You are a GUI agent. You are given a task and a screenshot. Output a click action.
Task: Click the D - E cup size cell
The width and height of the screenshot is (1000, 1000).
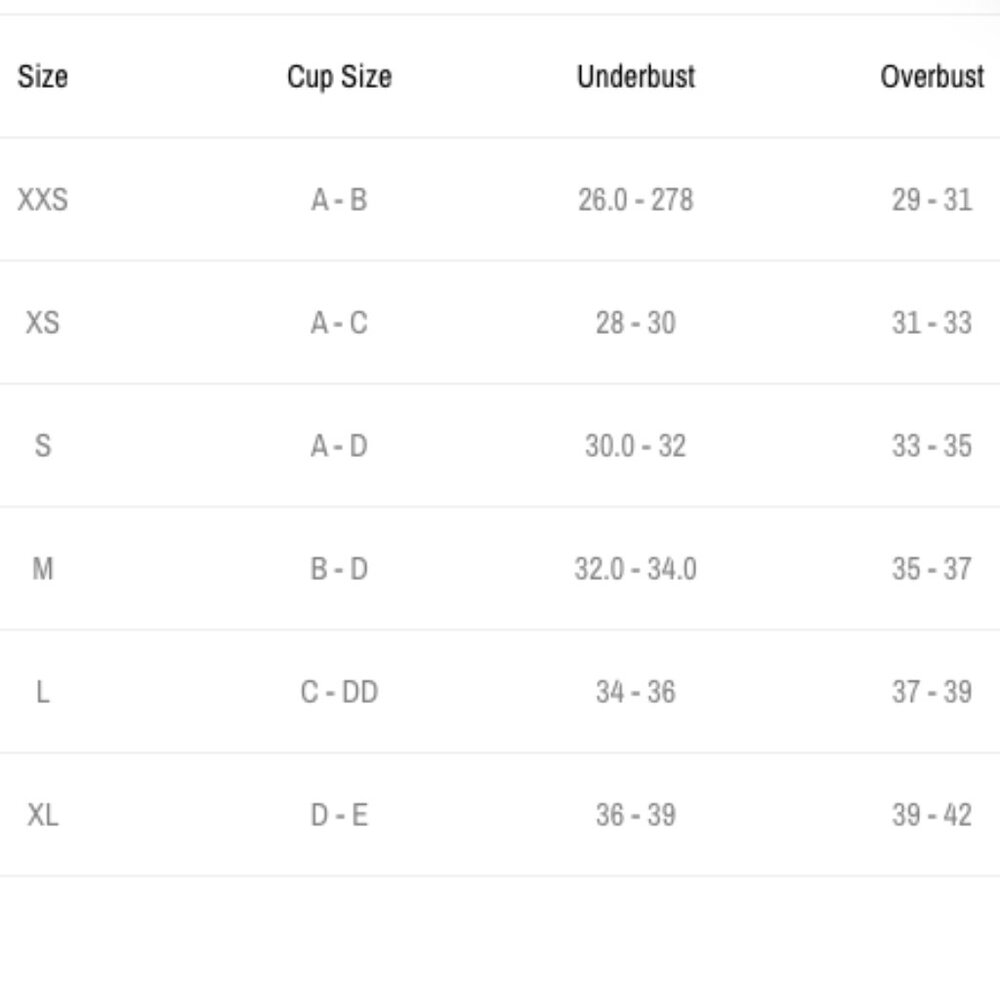[339, 815]
